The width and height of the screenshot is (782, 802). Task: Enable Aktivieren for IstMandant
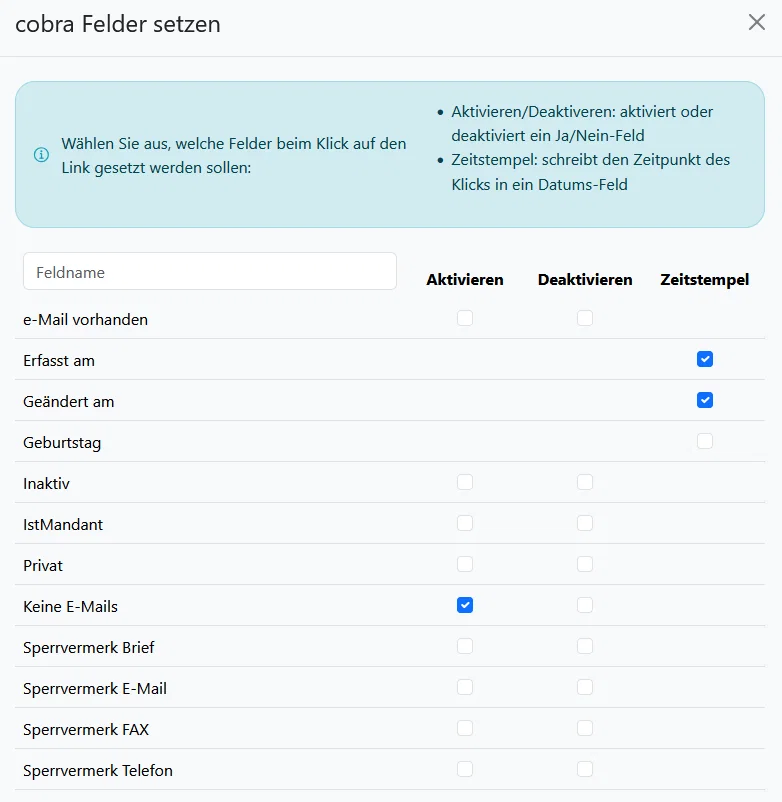(465, 523)
